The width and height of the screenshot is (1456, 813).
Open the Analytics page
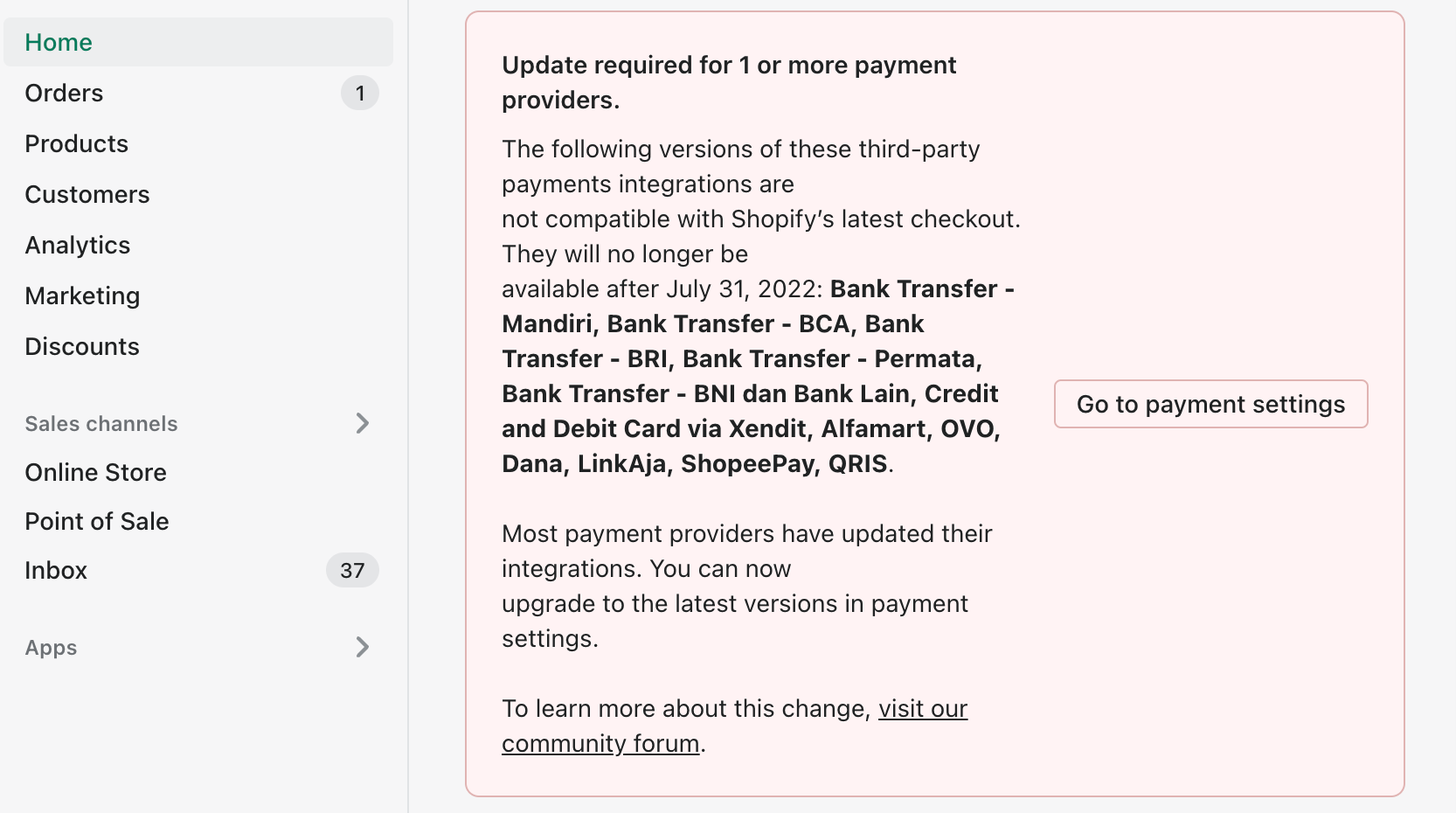tap(77, 245)
